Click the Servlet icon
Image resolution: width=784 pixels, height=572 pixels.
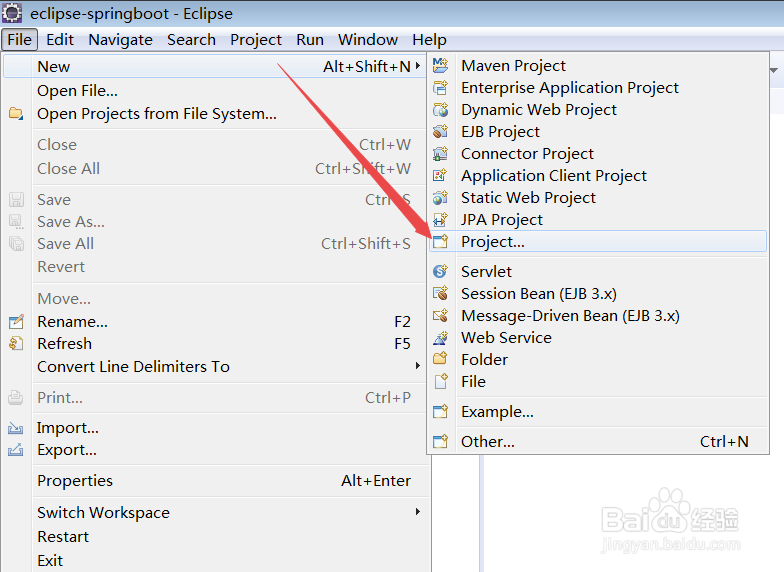pos(440,272)
